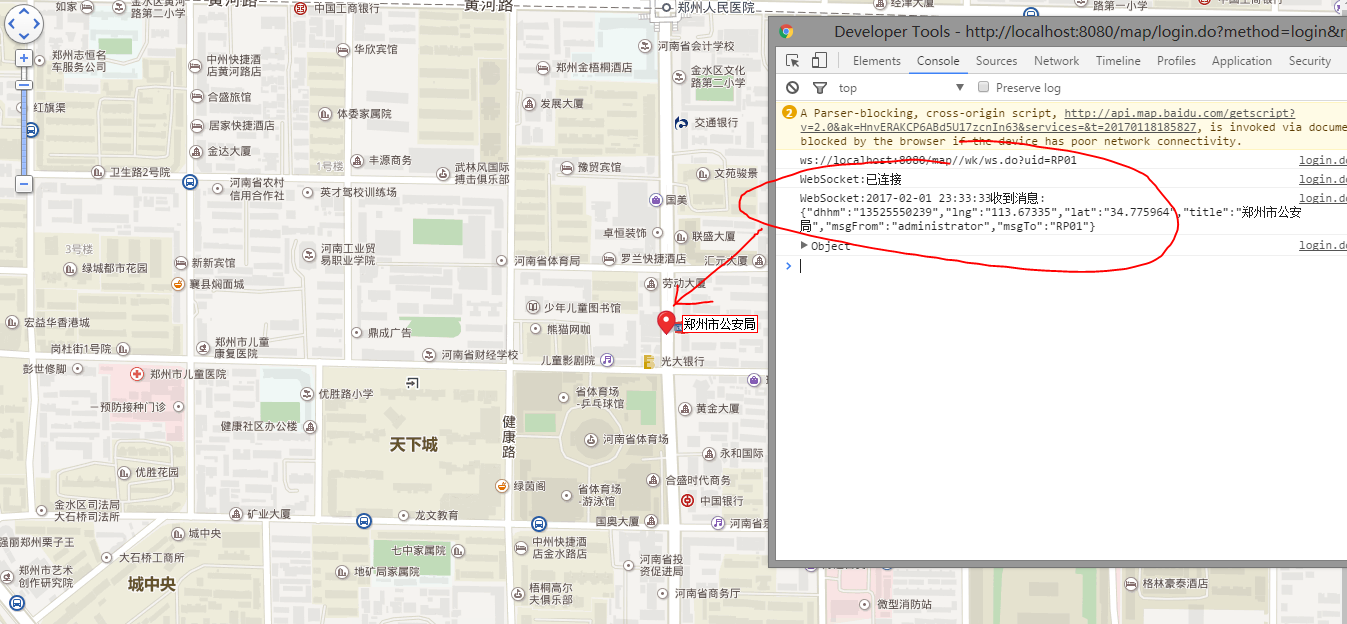Click the blue zoom level track
The height and width of the screenshot is (624, 1347).
coord(24,133)
